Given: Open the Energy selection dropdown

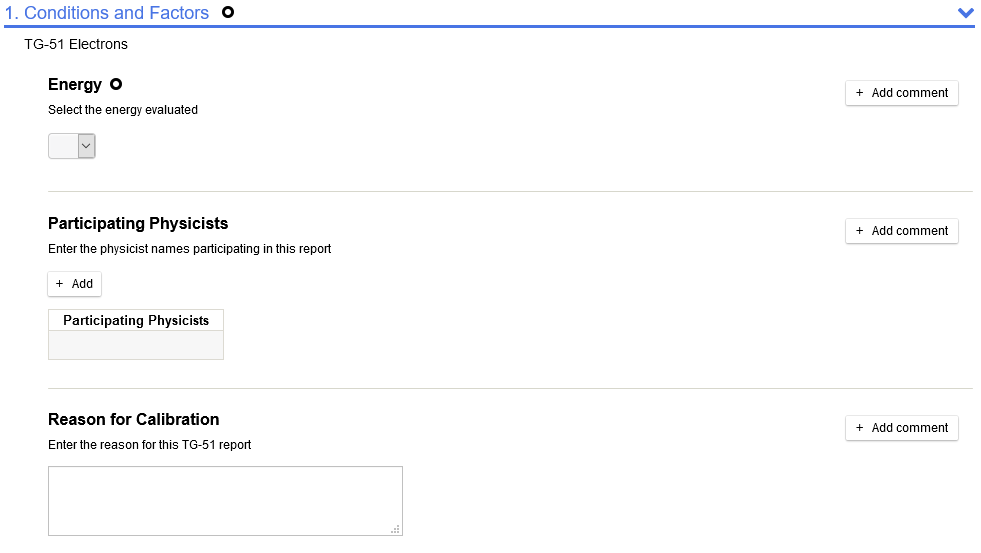Looking at the screenshot, I should click(x=72, y=146).
